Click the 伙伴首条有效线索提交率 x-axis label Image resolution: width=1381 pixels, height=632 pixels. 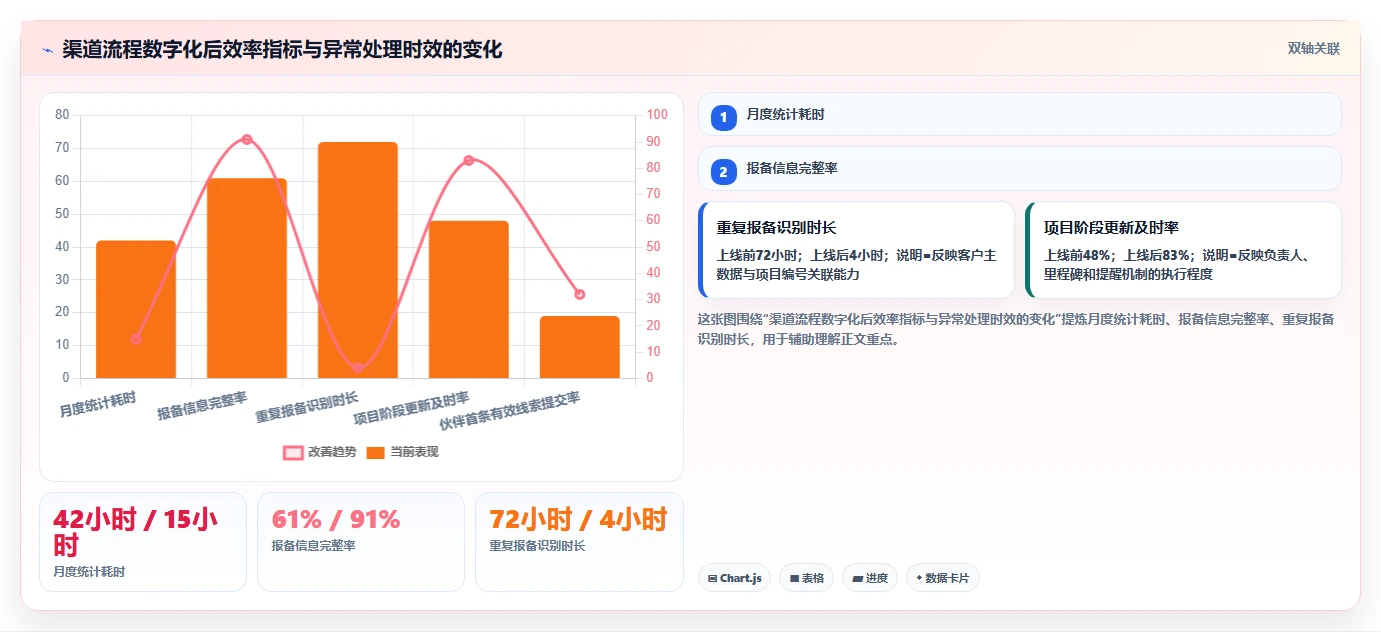coord(509,411)
